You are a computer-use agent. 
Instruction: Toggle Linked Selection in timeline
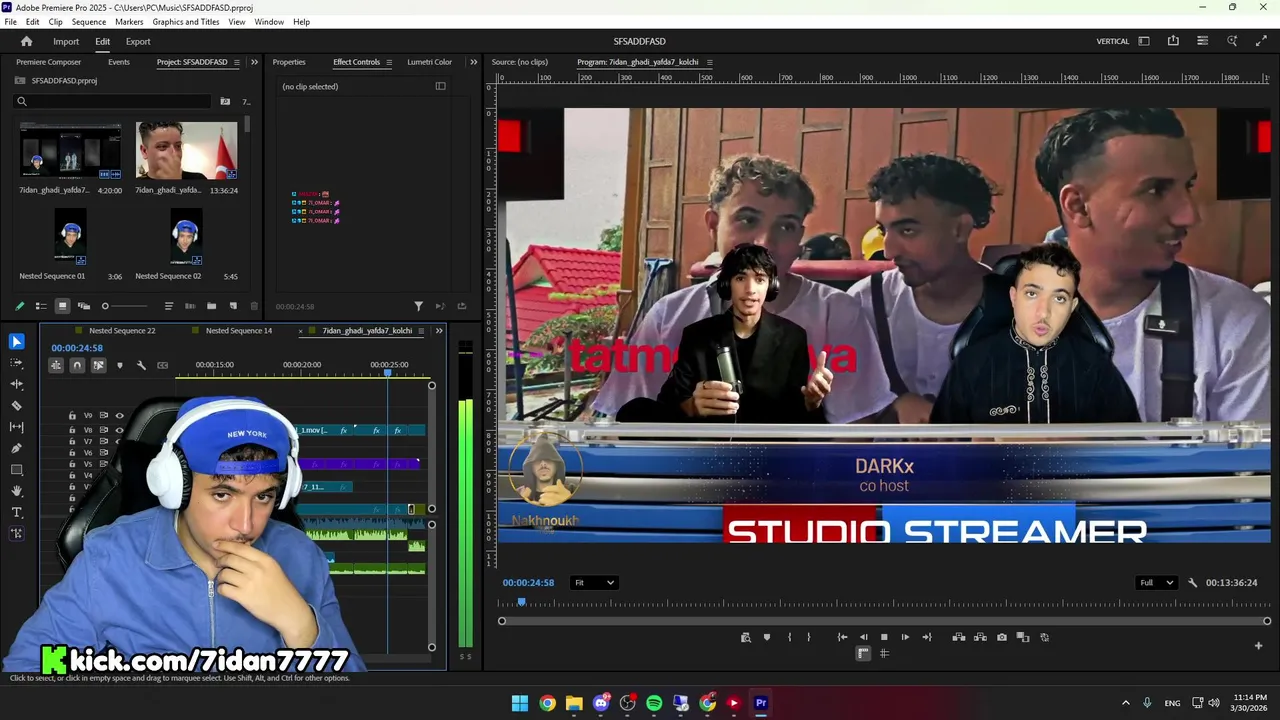point(98,365)
